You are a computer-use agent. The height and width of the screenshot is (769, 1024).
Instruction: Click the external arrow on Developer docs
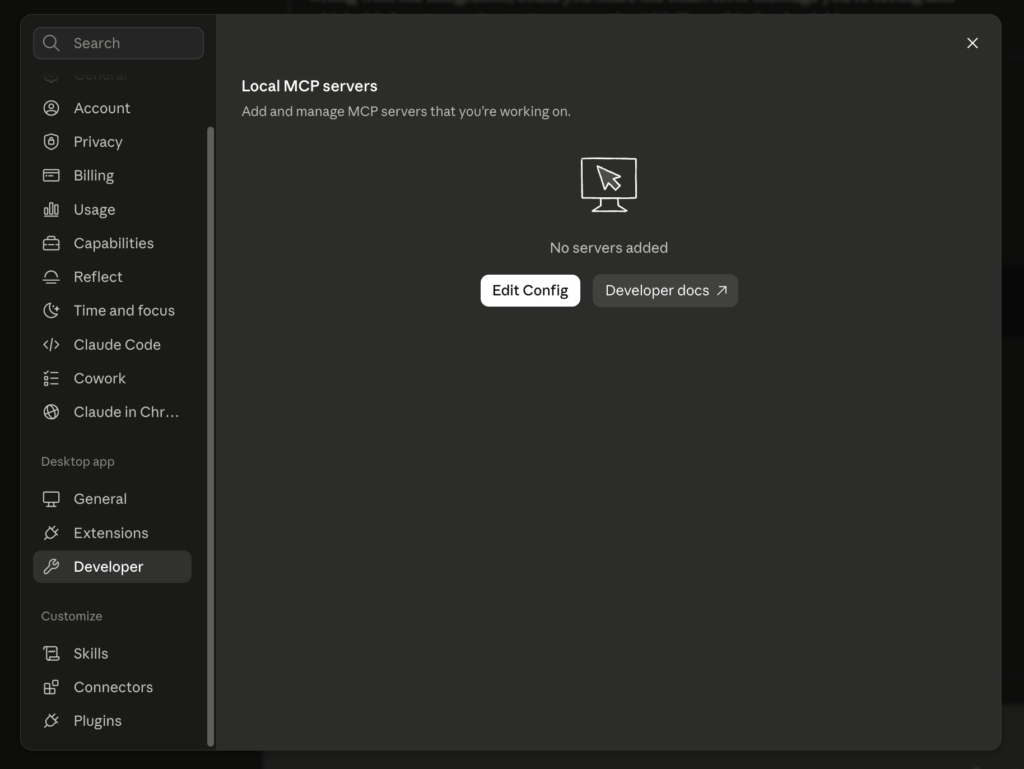click(x=722, y=290)
